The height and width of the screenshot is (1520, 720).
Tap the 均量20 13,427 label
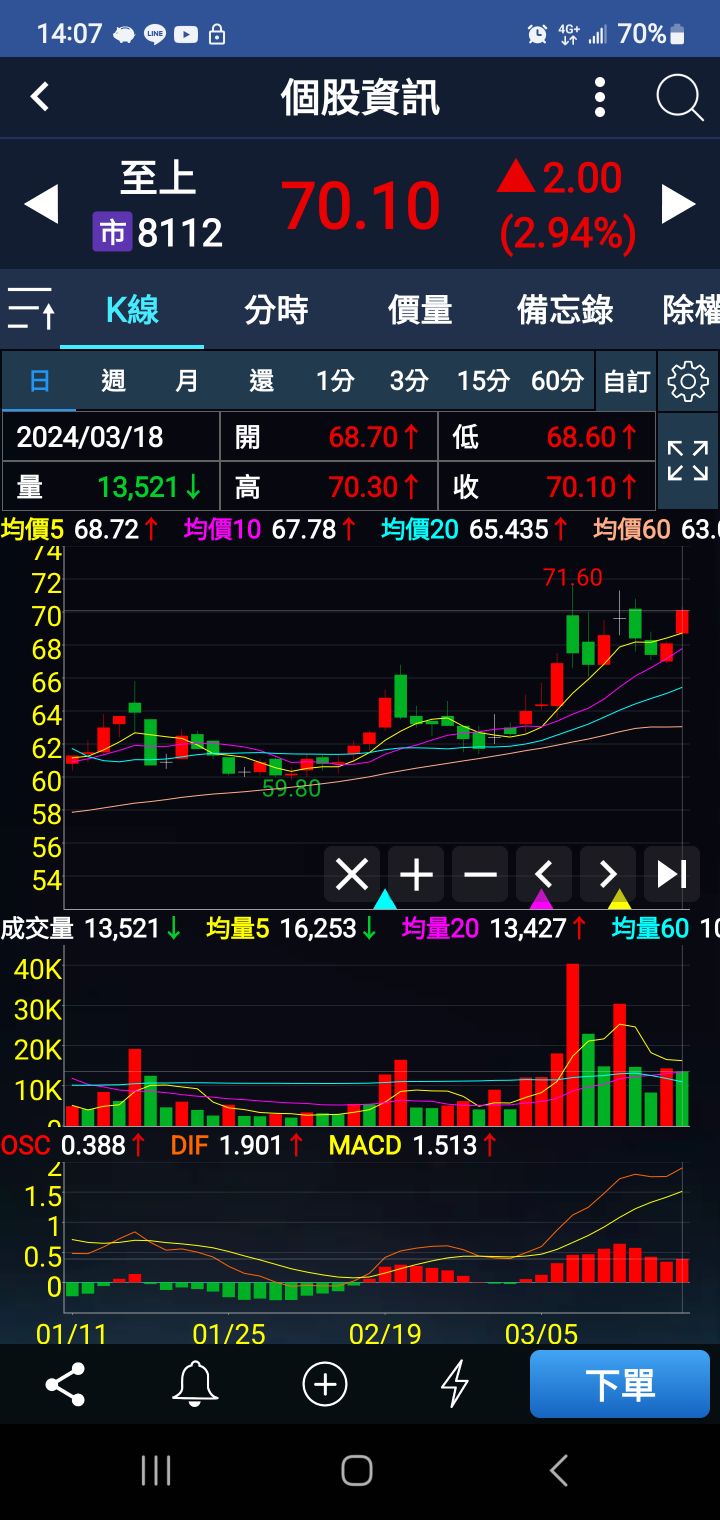tap(494, 929)
